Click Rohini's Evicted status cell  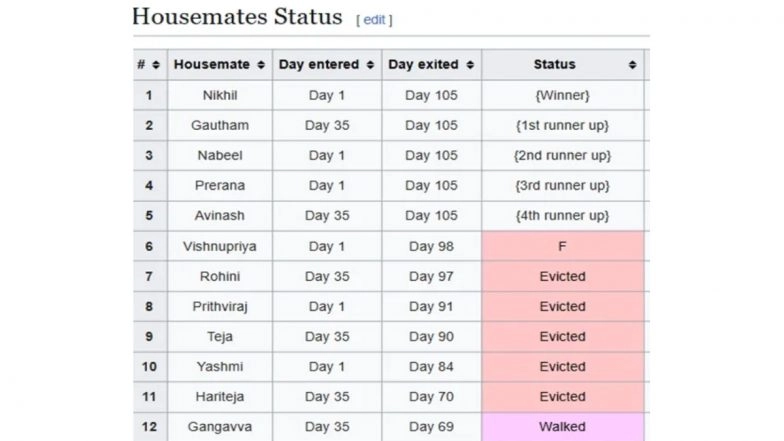[562, 276]
